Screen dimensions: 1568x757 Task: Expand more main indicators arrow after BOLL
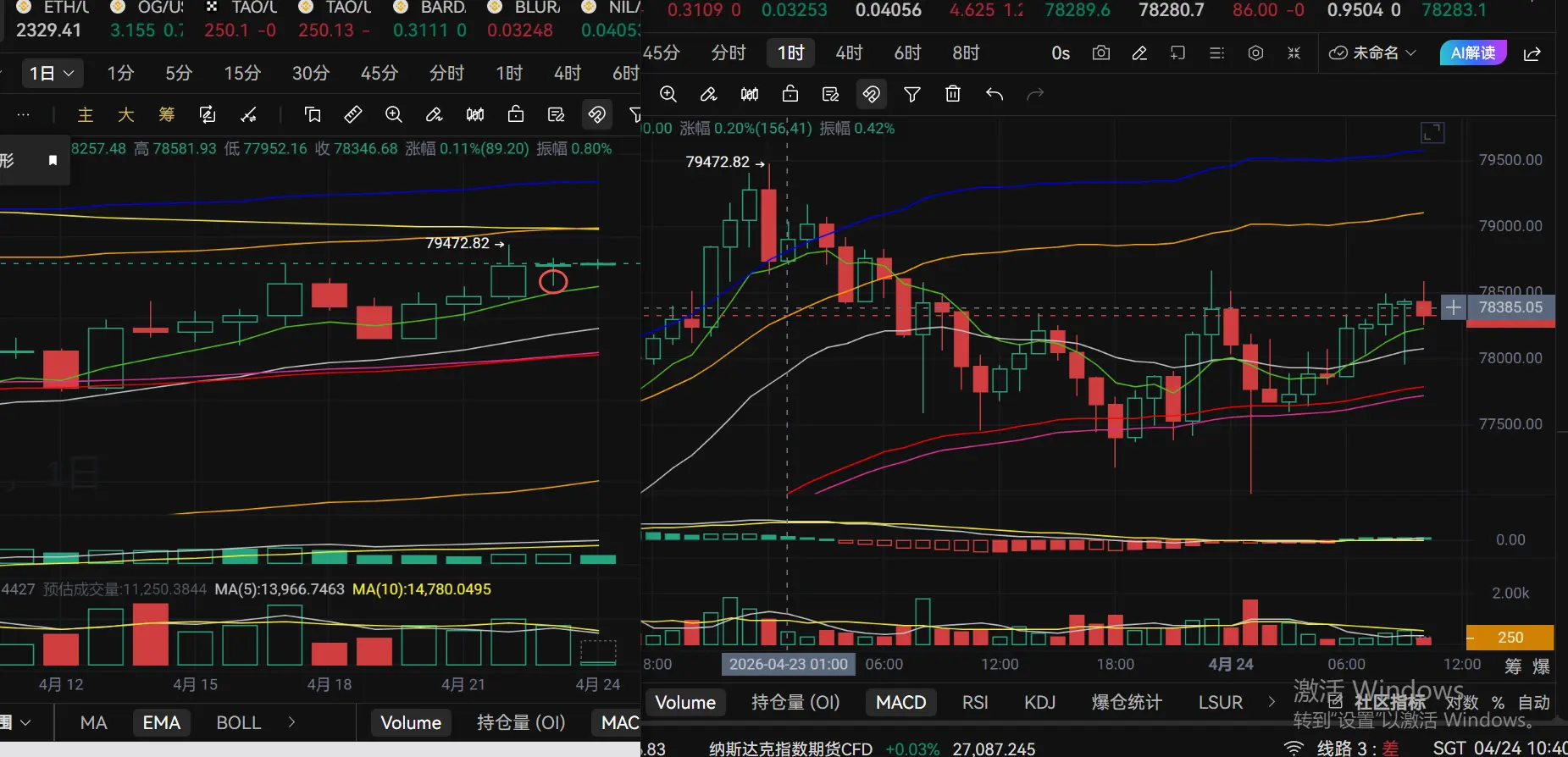pyautogui.click(x=292, y=722)
